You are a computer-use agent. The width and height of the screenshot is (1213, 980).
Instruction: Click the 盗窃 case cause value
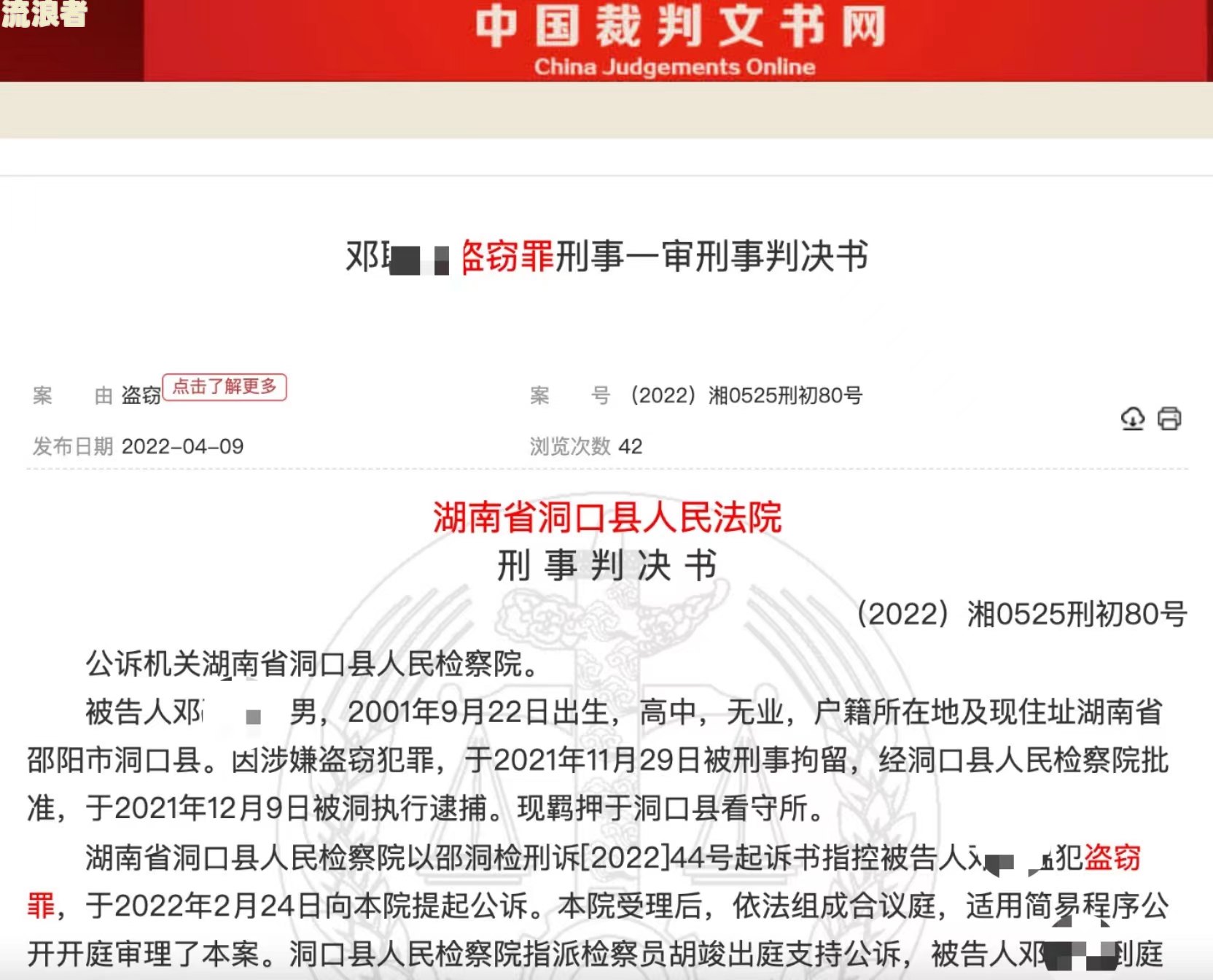click(141, 396)
